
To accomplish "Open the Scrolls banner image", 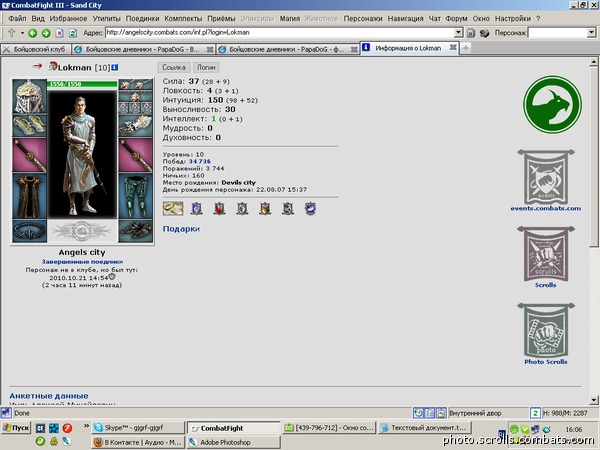I will [546, 254].
